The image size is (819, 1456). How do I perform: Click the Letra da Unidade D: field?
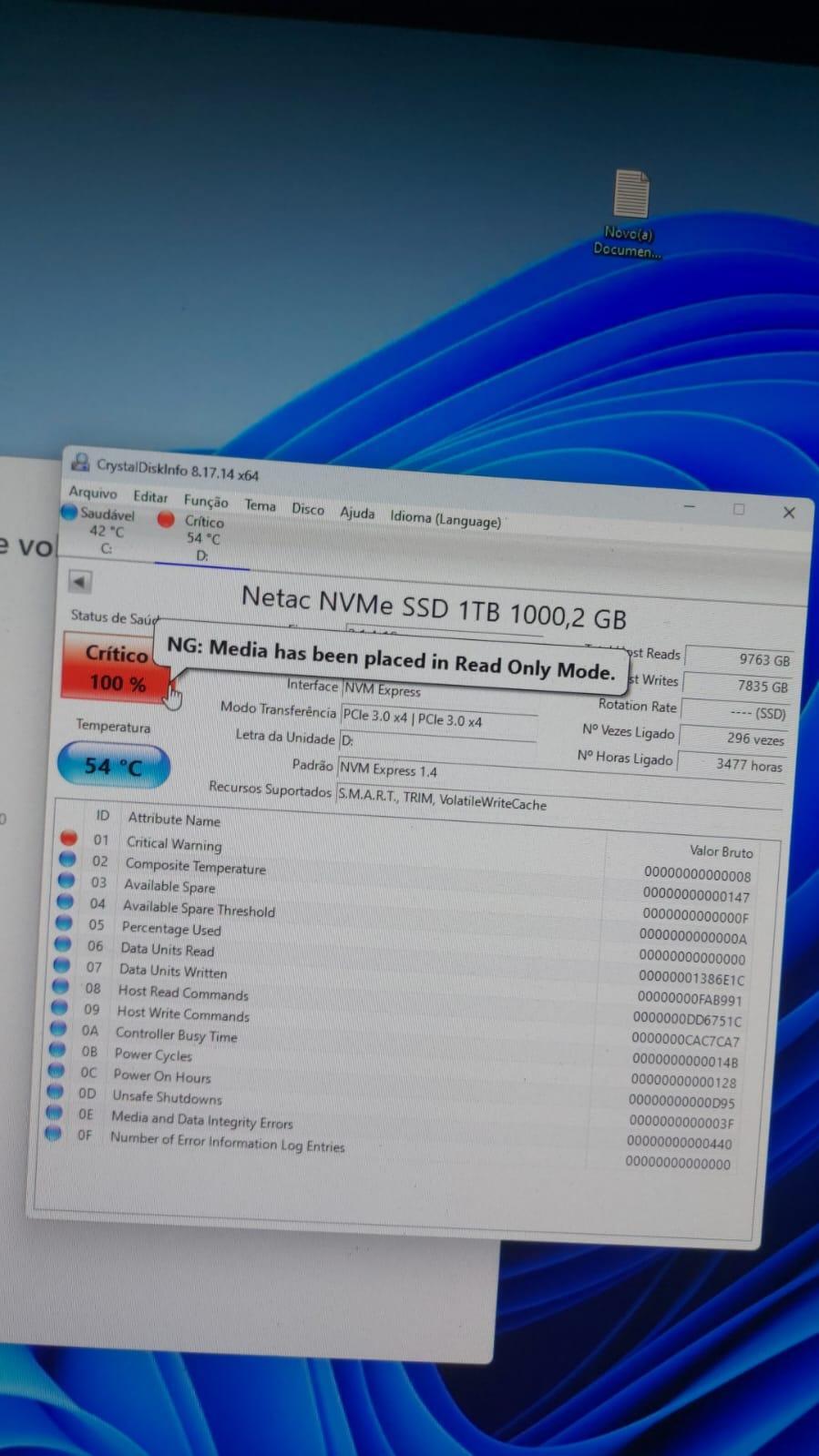click(436, 743)
